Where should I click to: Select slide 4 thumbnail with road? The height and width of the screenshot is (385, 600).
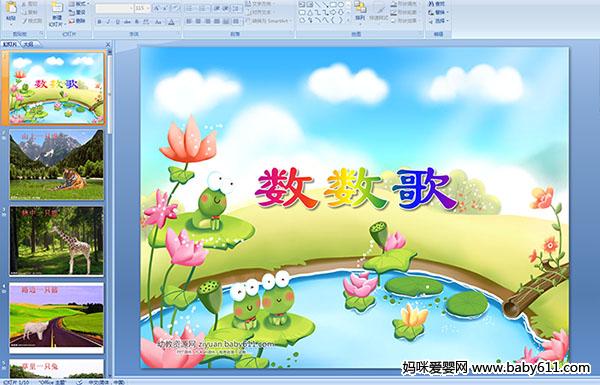[x=57, y=317]
